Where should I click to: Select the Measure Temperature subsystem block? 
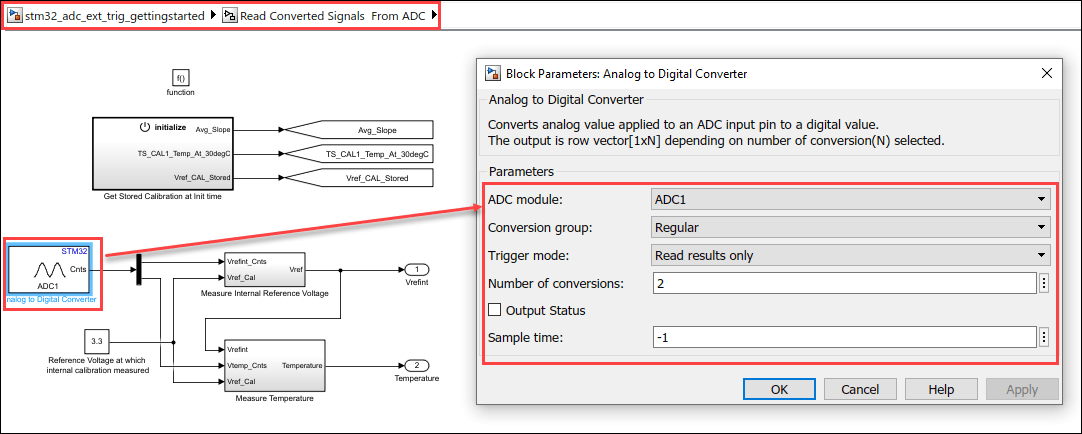point(275,365)
